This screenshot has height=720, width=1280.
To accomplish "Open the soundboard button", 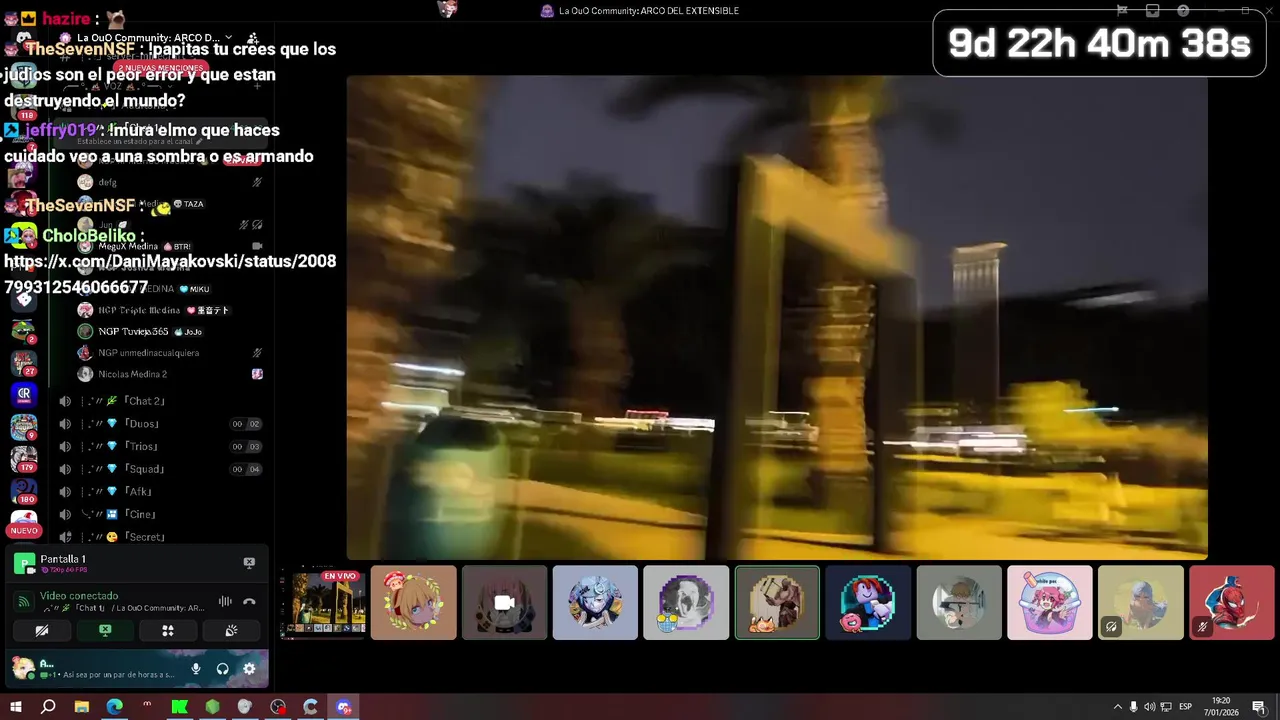I will coord(231,631).
